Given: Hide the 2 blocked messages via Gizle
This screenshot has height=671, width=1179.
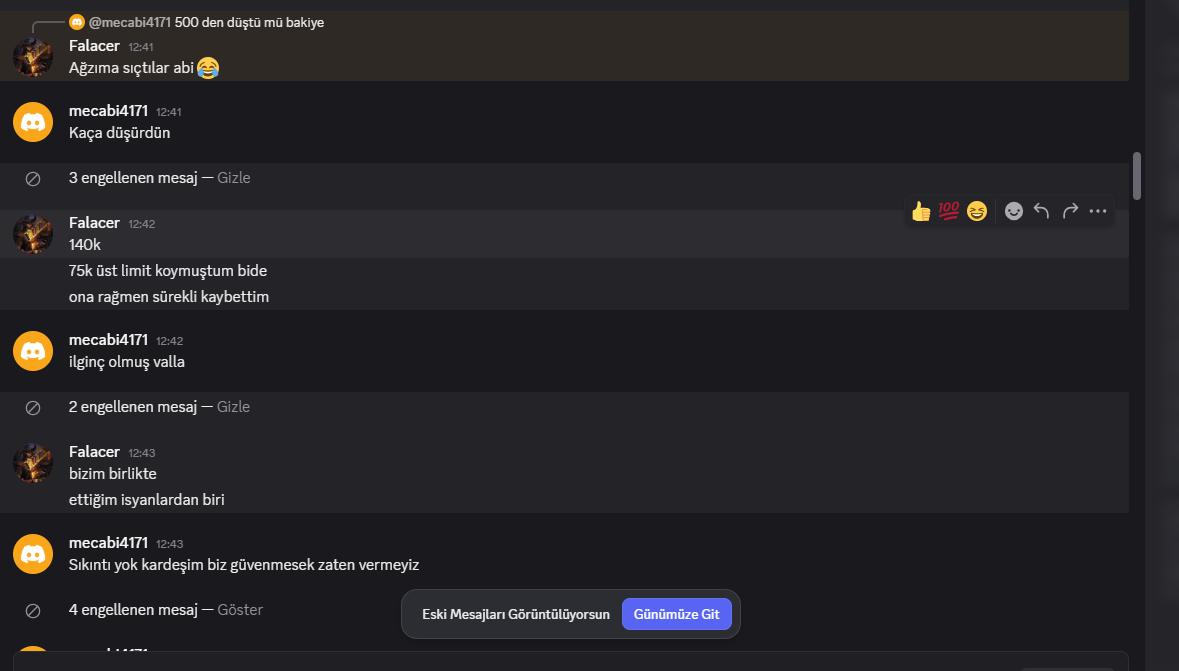Looking at the screenshot, I should (x=233, y=407).
